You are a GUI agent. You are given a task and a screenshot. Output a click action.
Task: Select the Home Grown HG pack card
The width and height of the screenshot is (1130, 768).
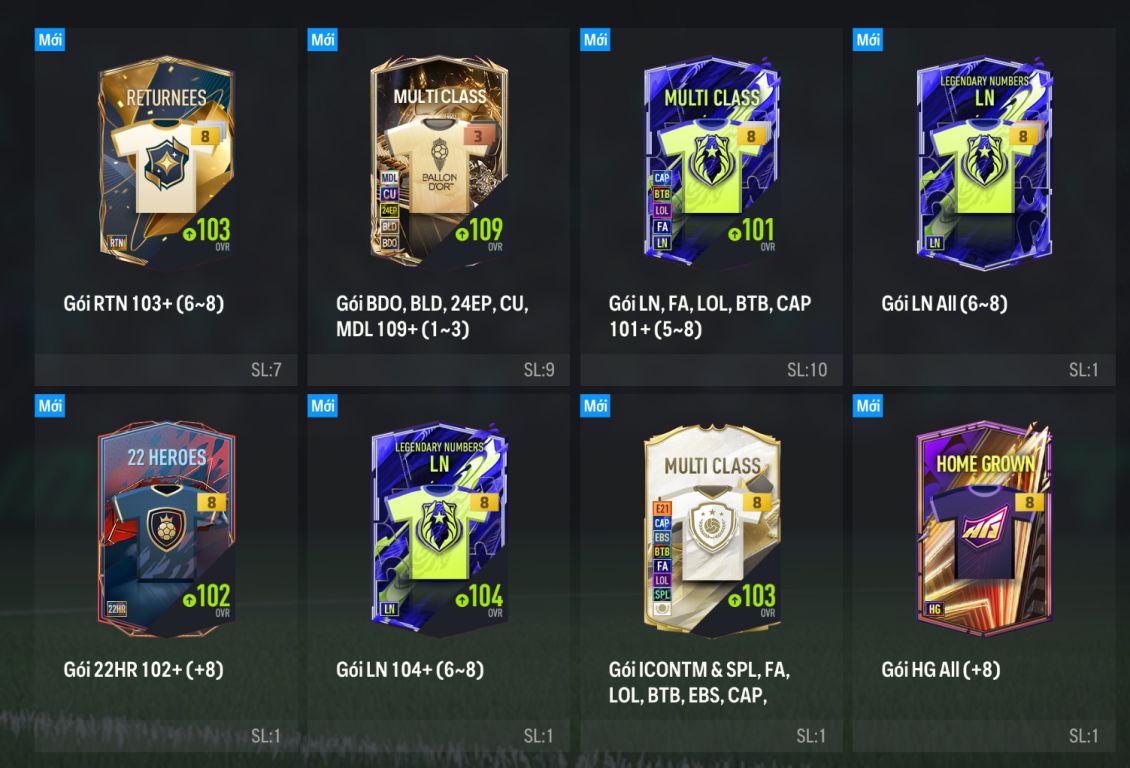click(984, 530)
